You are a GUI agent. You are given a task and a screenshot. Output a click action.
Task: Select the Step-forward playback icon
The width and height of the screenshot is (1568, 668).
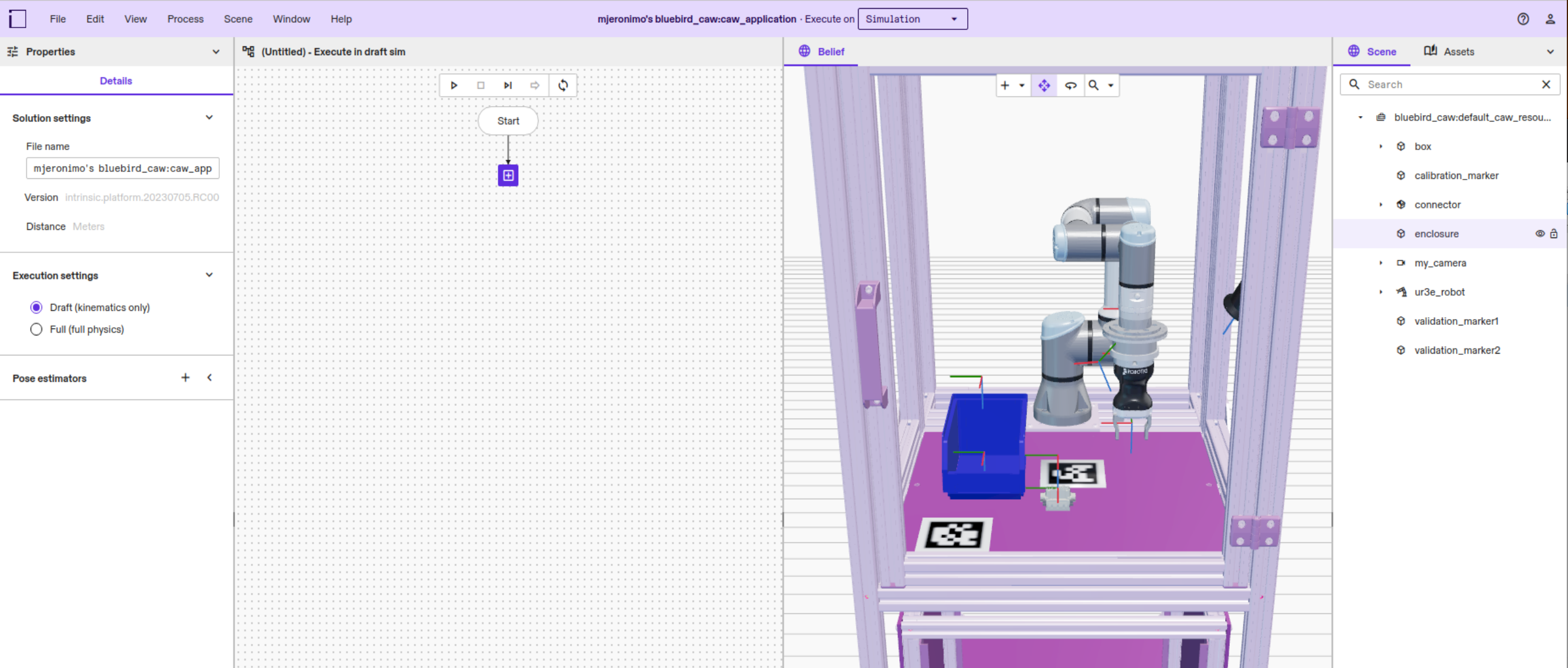[x=508, y=85]
